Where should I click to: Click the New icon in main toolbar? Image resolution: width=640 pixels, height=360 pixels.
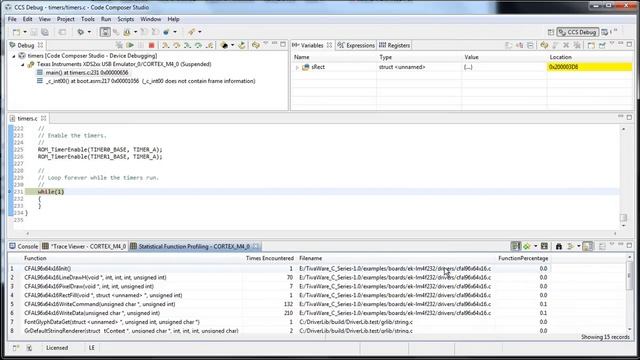tap(16, 32)
